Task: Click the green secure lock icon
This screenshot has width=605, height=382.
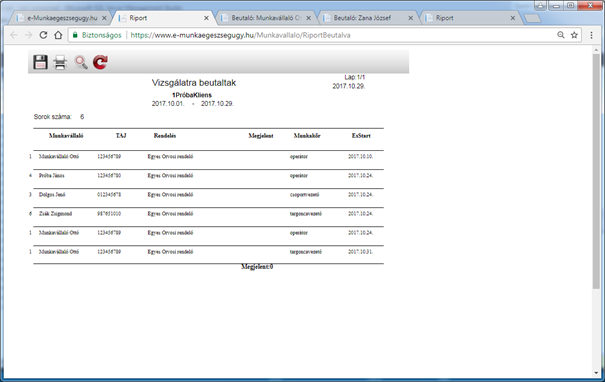Action: [x=76, y=35]
